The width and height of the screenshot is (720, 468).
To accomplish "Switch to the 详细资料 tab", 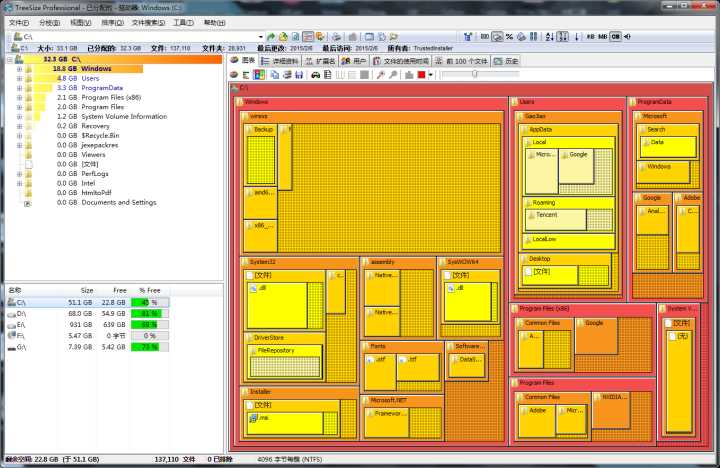I will pos(280,61).
